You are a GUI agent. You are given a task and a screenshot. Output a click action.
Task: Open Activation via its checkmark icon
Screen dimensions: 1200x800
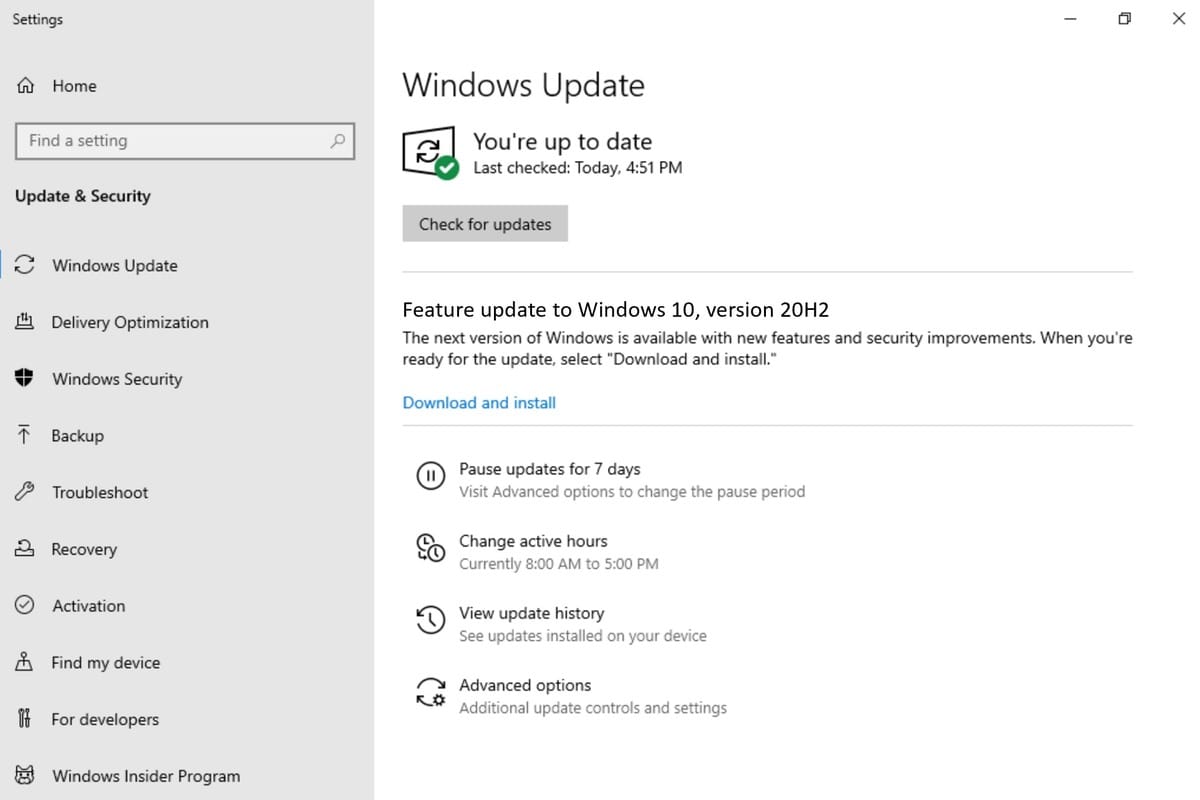click(x=25, y=605)
